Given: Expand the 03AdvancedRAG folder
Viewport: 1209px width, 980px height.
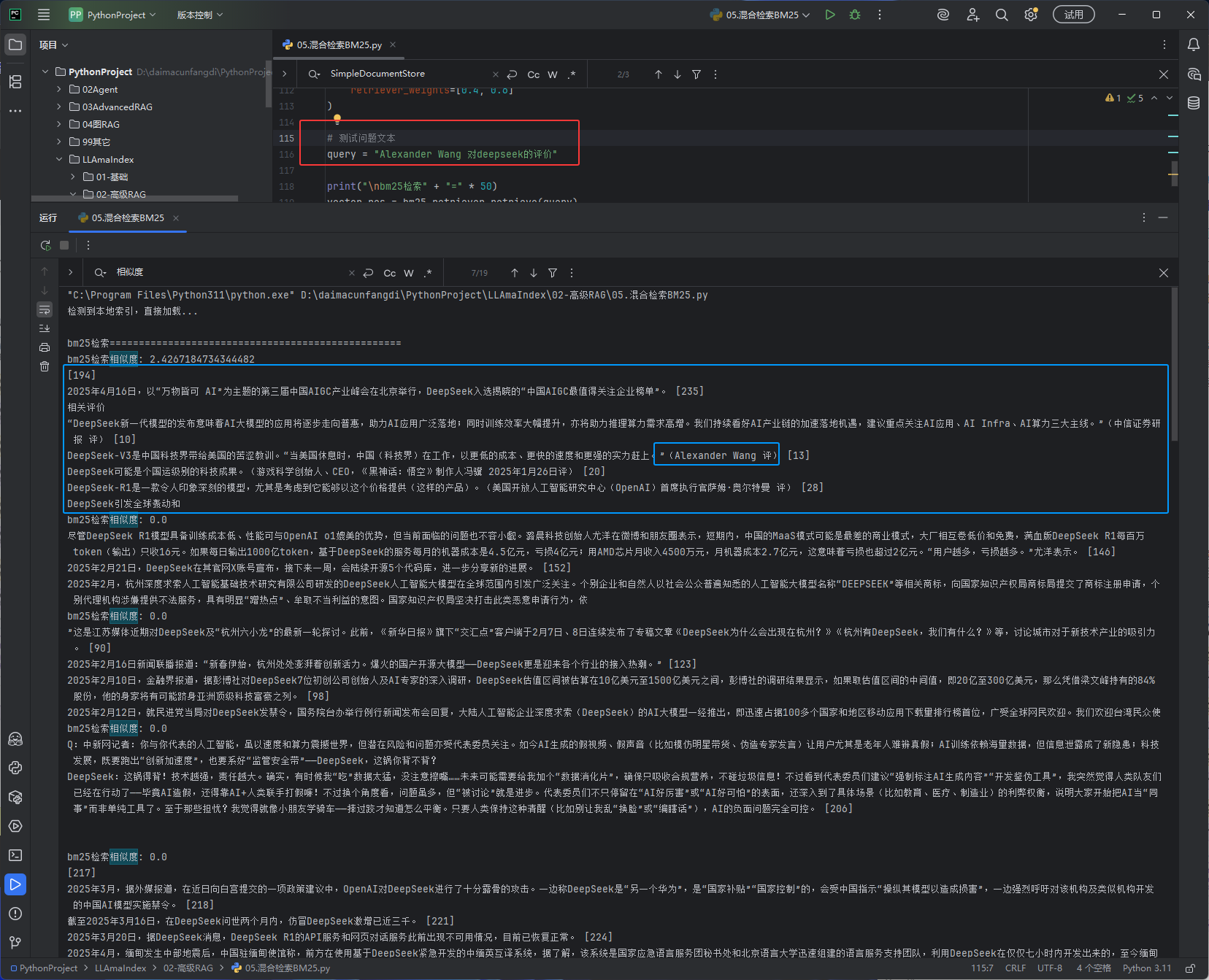Looking at the screenshot, I should click(59, 107).
